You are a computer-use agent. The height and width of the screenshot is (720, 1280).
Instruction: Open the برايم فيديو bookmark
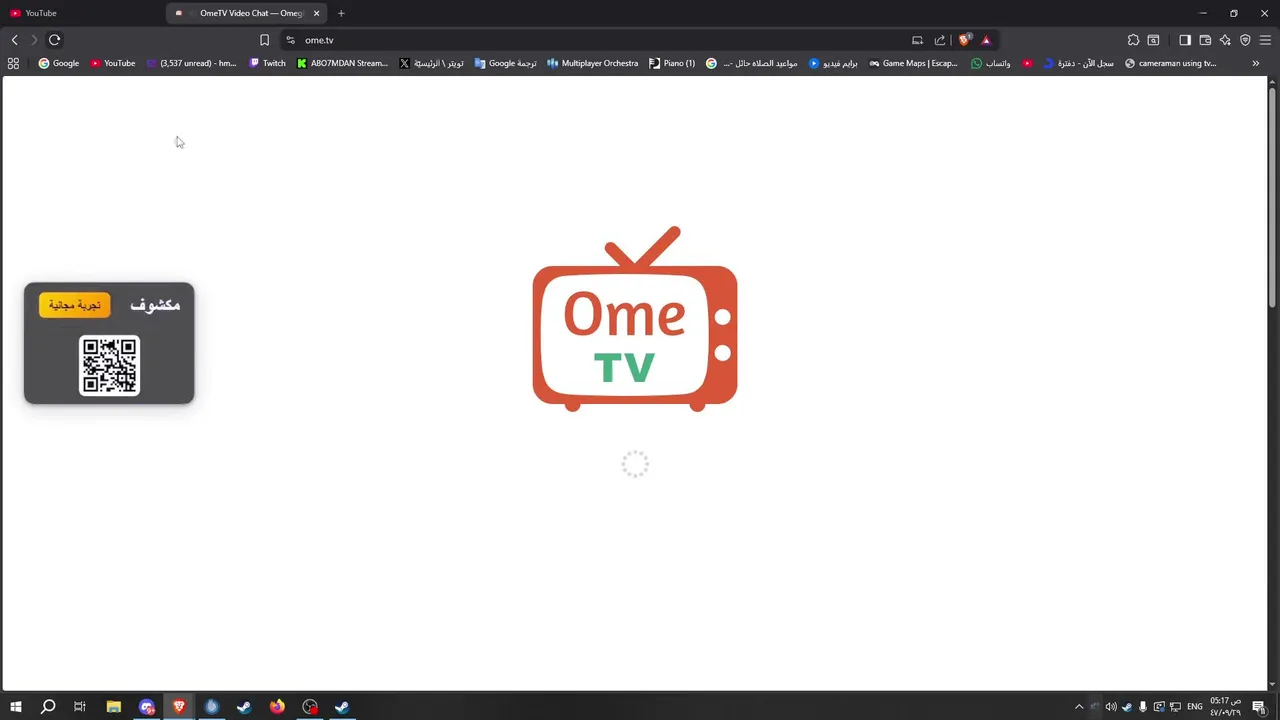click(x=833, y=63)
